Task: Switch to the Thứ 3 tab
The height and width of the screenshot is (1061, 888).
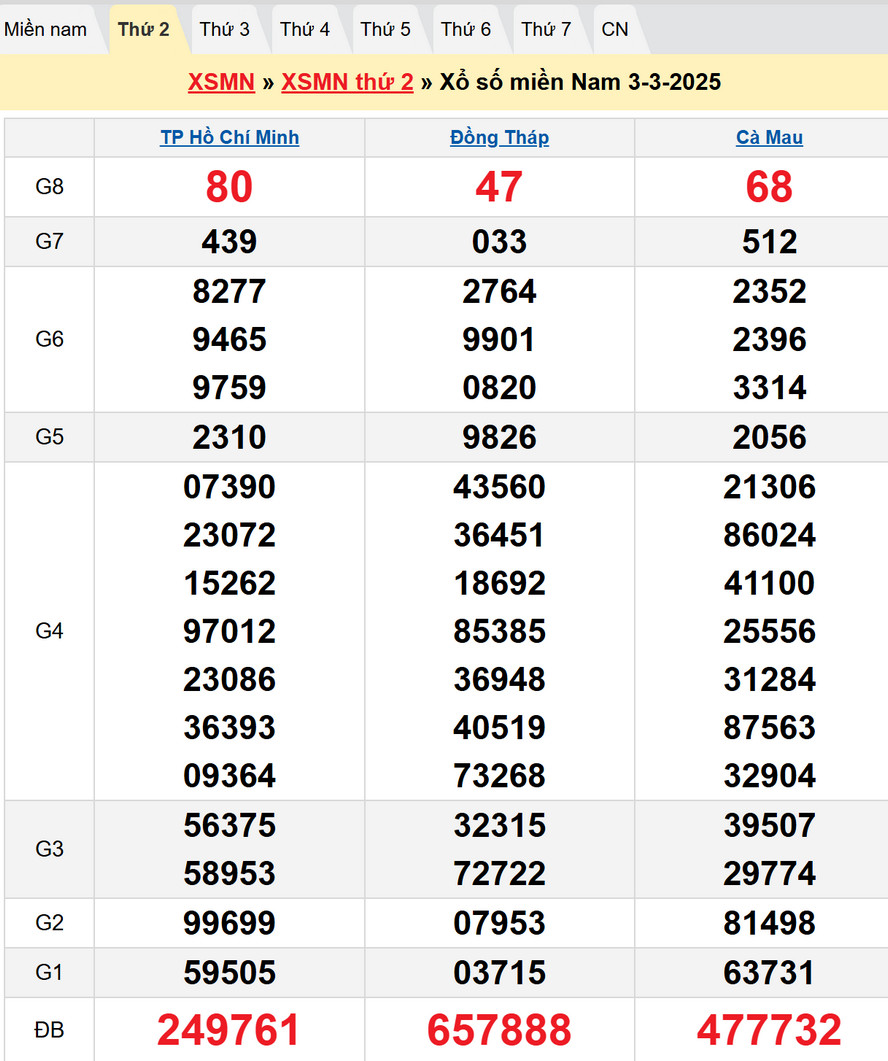Action: click(224, 29)
